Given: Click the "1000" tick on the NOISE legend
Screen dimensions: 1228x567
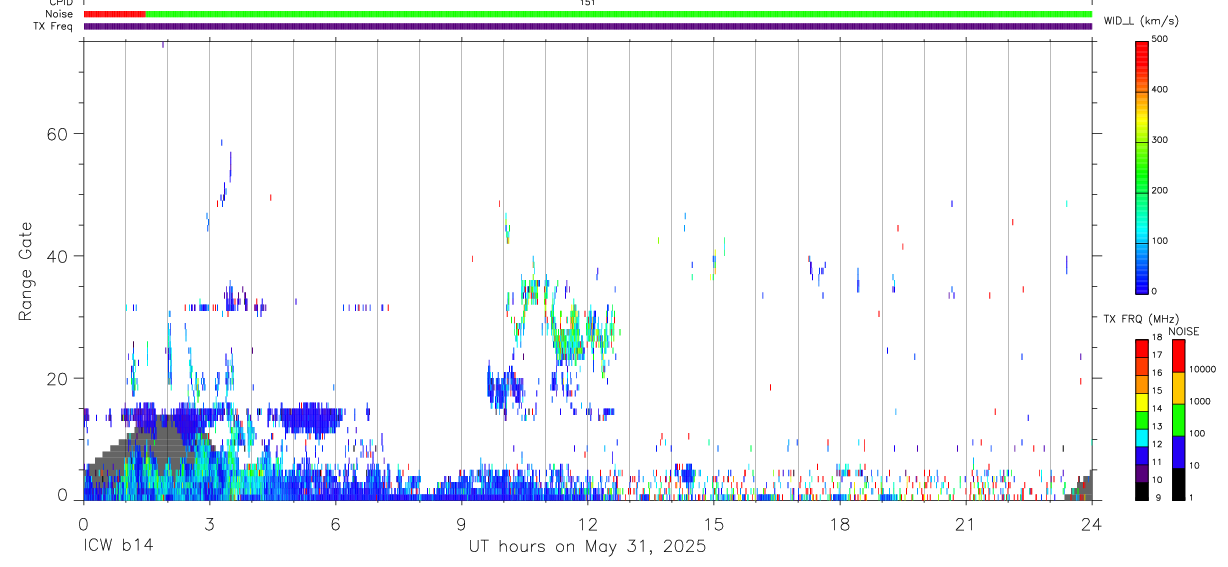Looking at the screenshot, I should [1200, 402].
